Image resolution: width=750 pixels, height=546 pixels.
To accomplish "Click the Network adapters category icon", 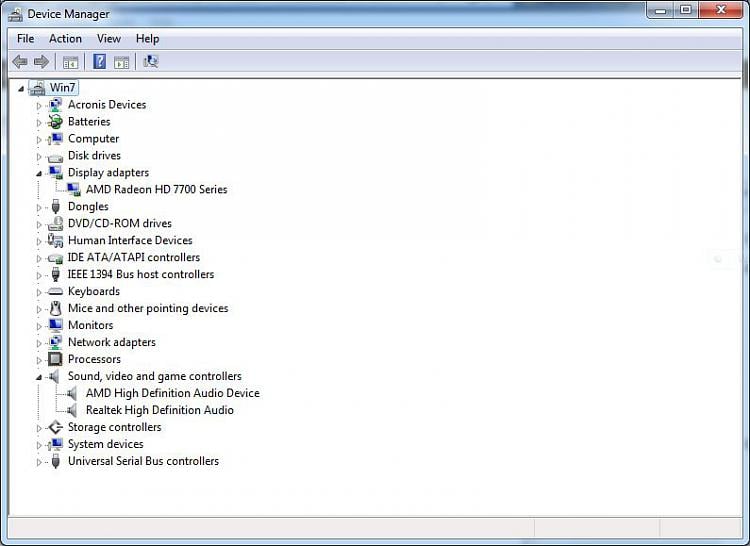I will (x=55, y=342).
